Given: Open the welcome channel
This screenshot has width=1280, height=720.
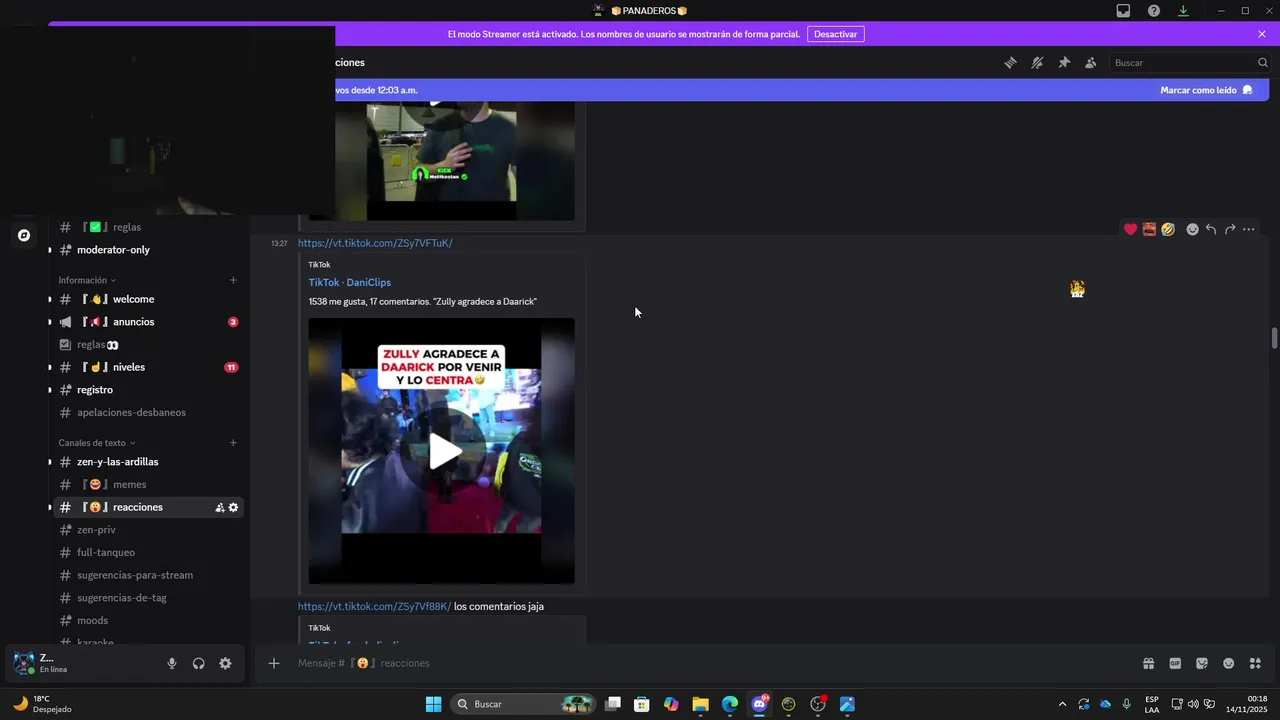Looking at the screenshot, I should 148,299.
